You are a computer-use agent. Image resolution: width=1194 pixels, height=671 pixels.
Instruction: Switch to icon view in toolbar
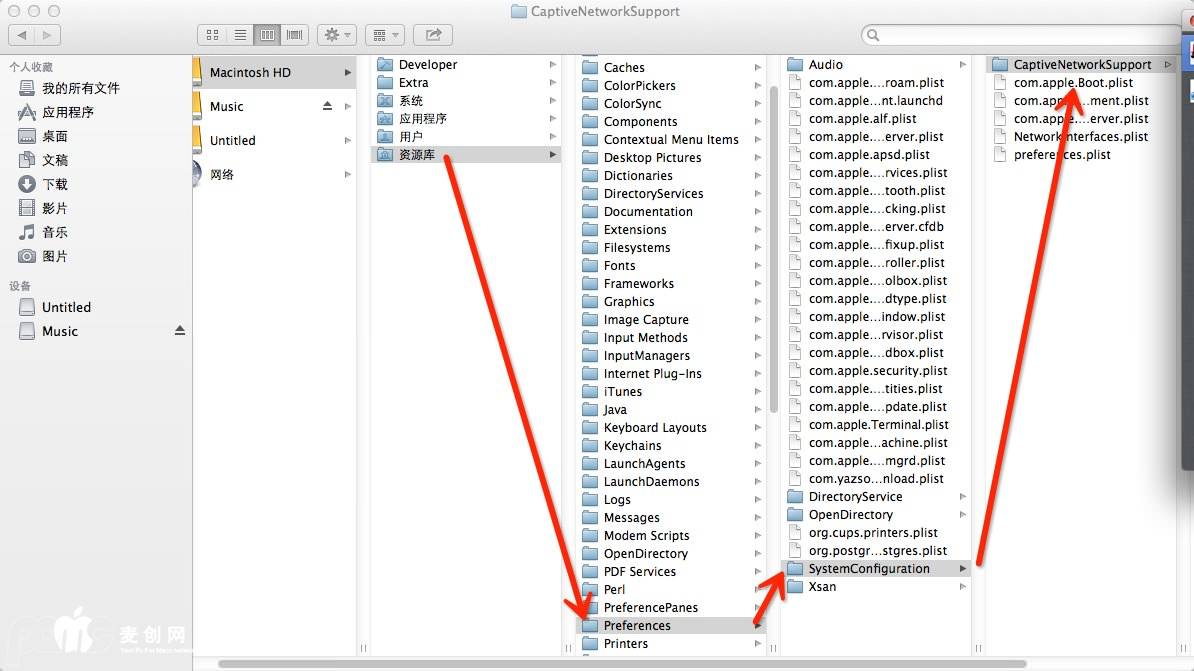coord(212,35)
